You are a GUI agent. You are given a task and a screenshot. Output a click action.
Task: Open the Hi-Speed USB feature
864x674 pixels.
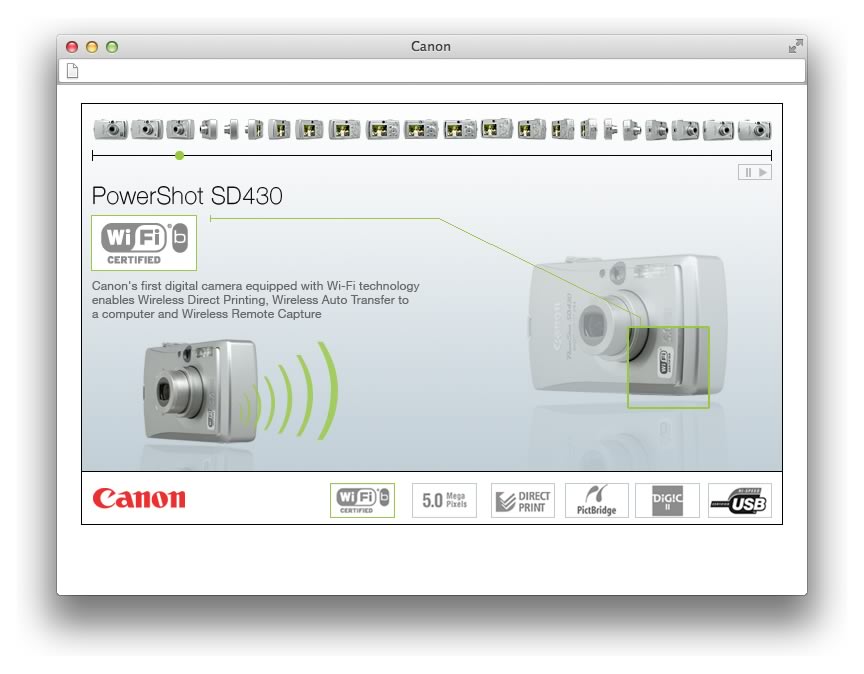coord(739,500)
